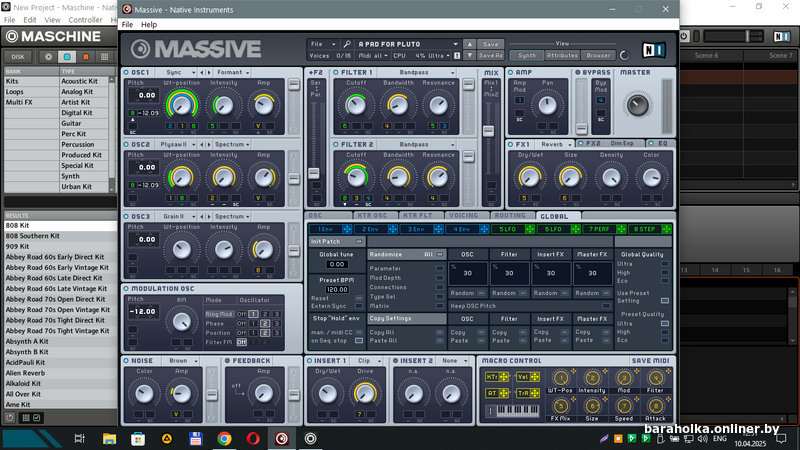This screenshot has height=450, width=800.
Task: Toggle Filter 2 power indicator
Action: pos(336,144)
